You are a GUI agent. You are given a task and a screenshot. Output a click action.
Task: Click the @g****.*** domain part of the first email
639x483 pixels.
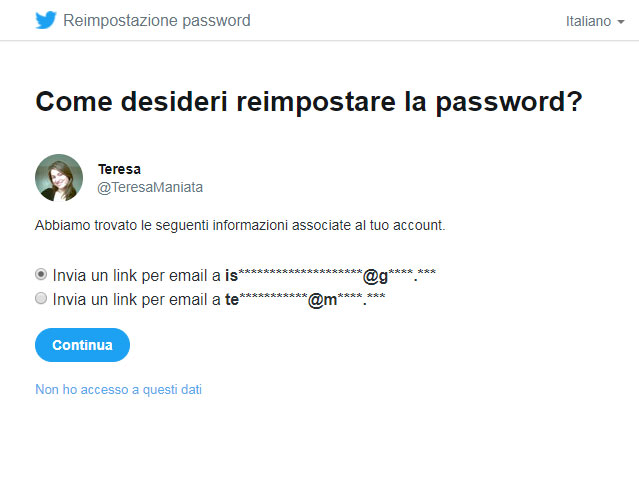[399, 276]
